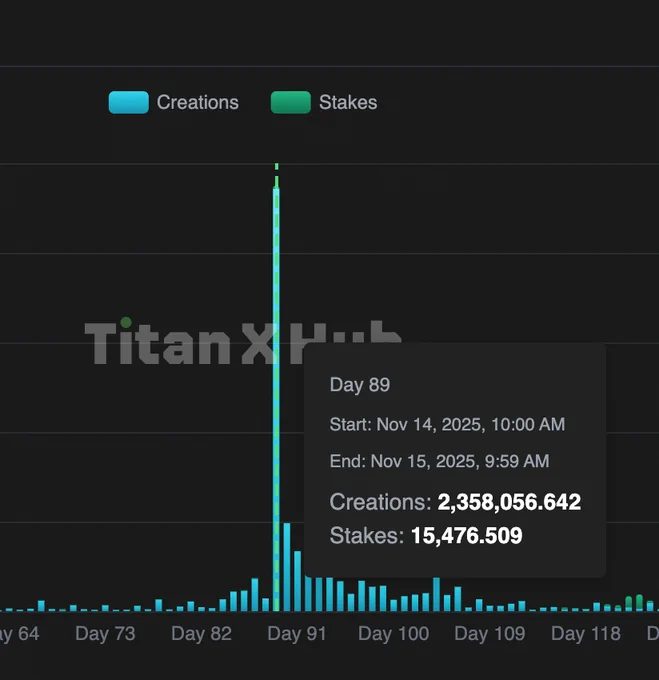Click the Day 90 bar beside spike
The width and height of the screenshot is (659, 680).
pos(287,567)
